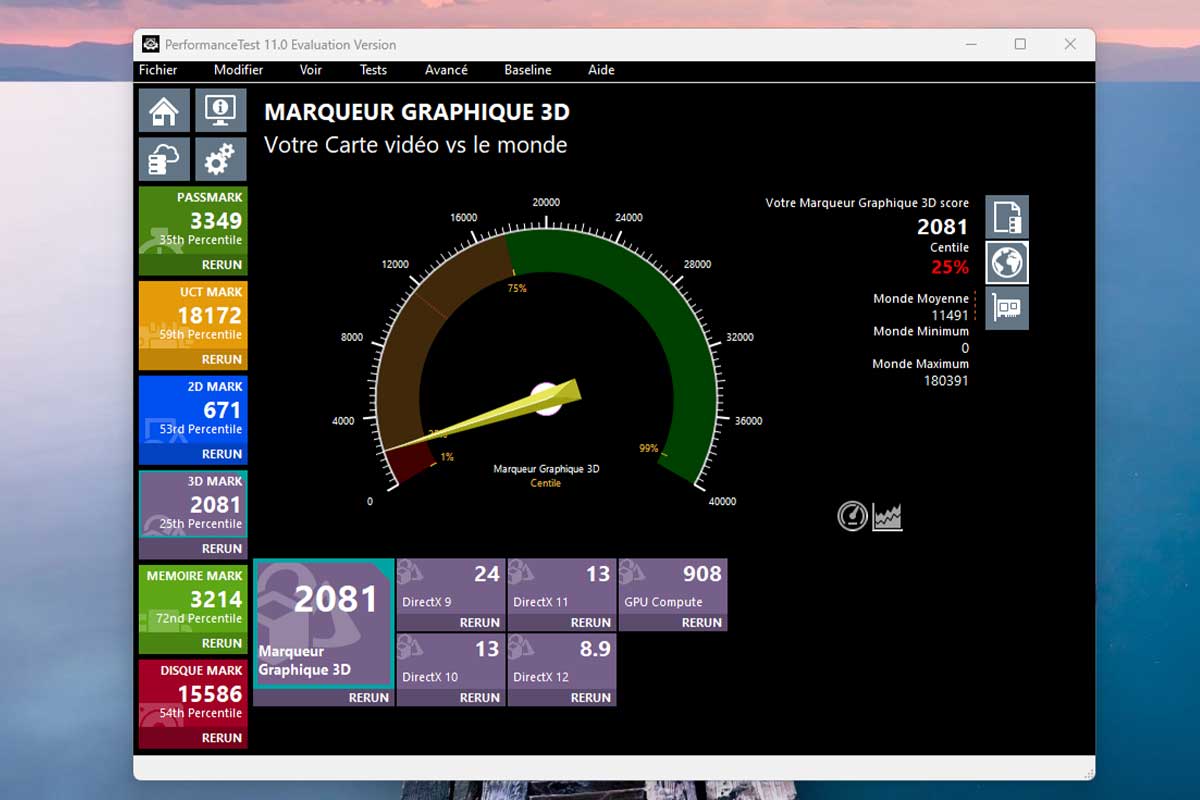
Task: Close the PerformanceTest window
Action: [1070, 44]
